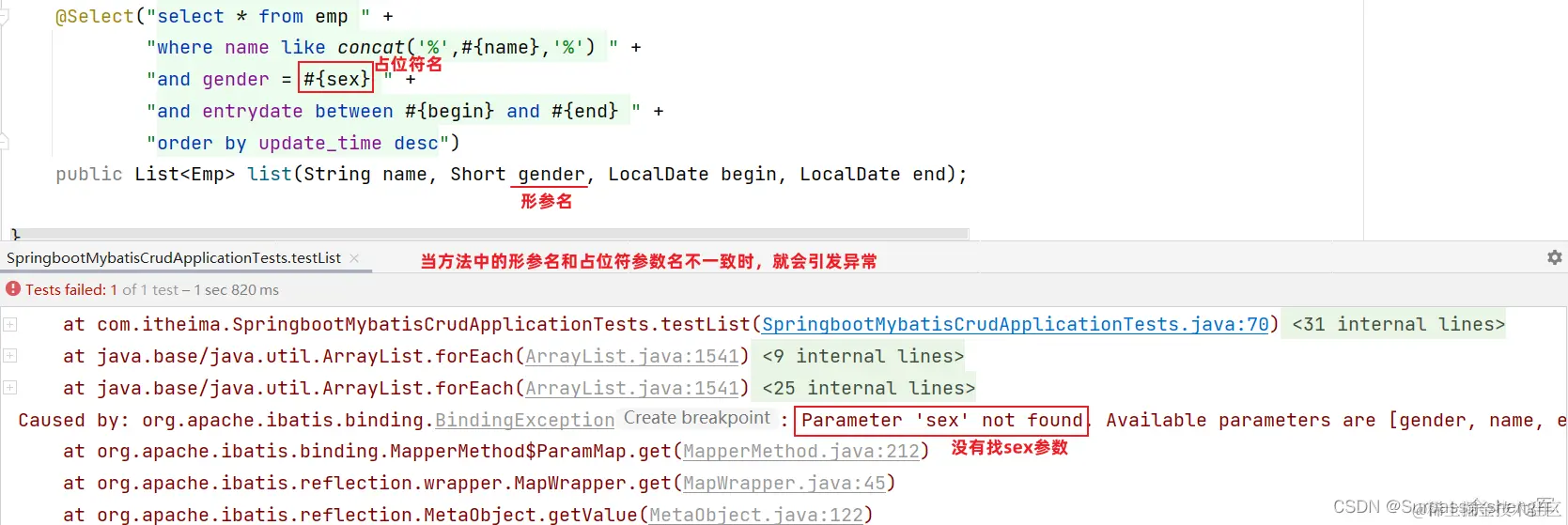The width and height of the screenshot is (1568, 525).
Task: Open MapWrapper.java:45 source link
Action: 784,484
